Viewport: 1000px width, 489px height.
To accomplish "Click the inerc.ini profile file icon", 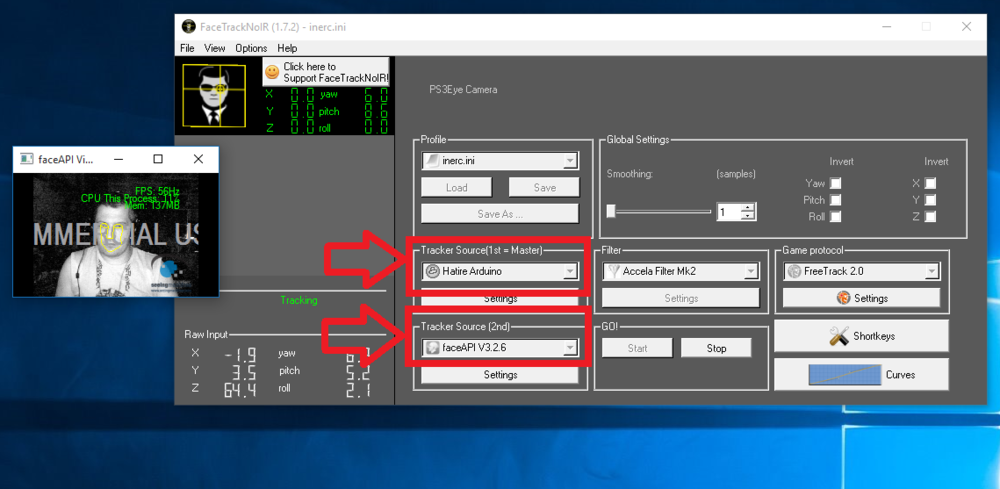I will point(432,161).
